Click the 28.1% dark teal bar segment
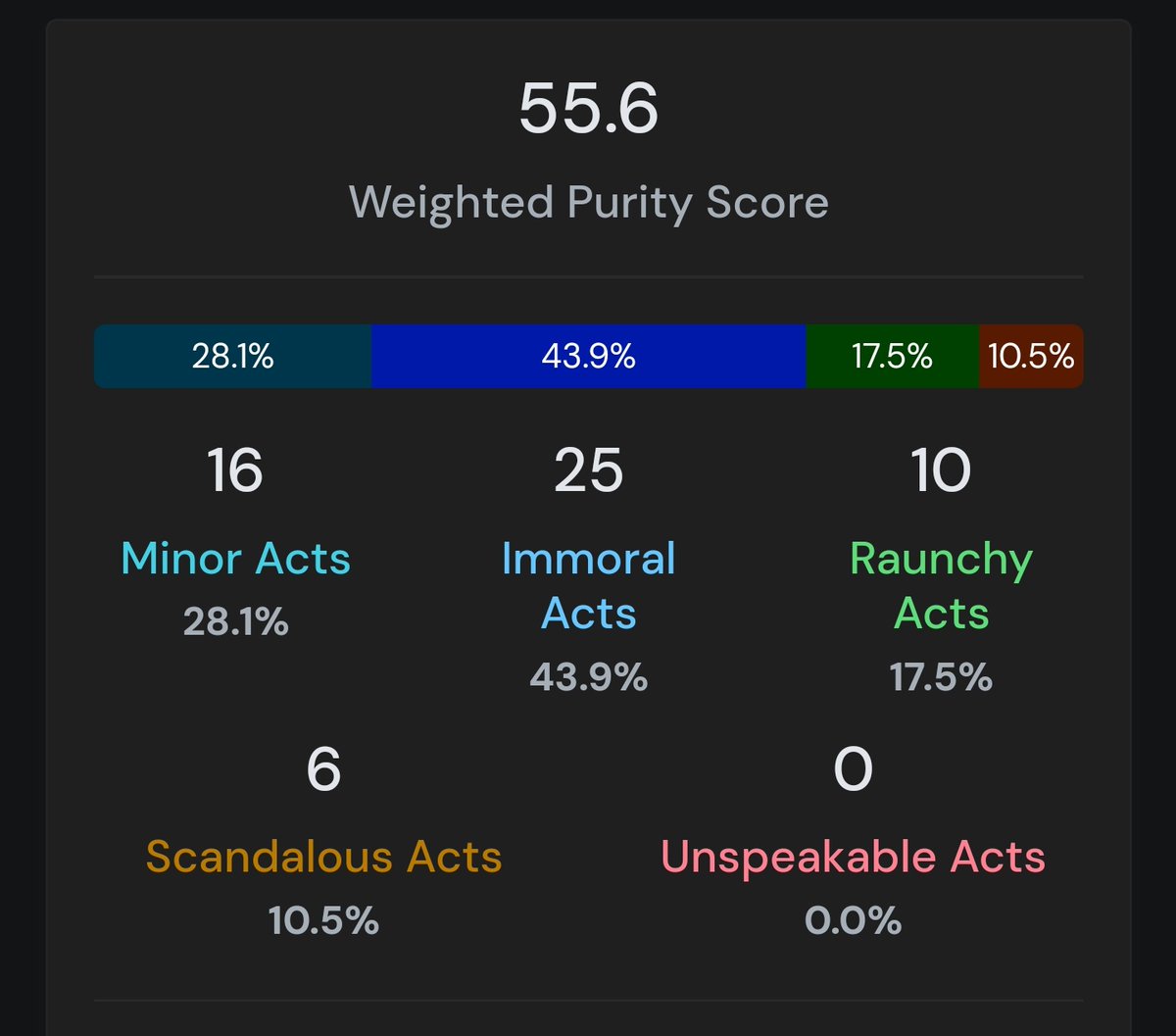1176x1036 pixels. tap(232, 356)
